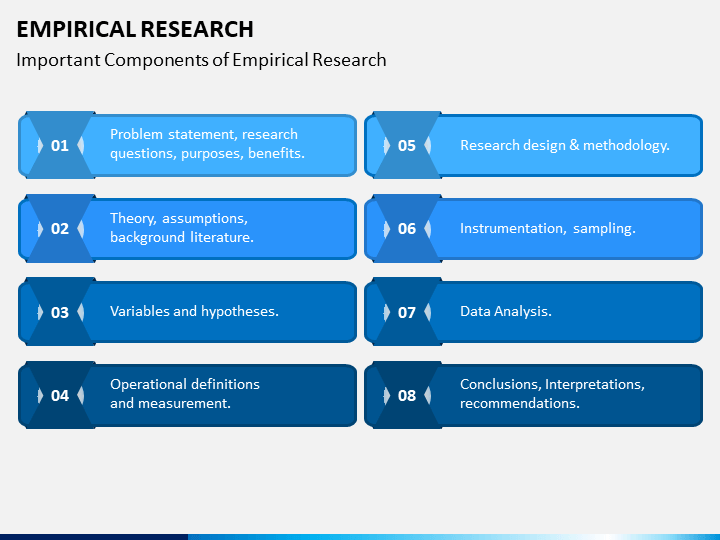The width and height of the screenshot is (720, 540).
Task: Select 'Data Analysis.' text
Action: click(506, 311)
